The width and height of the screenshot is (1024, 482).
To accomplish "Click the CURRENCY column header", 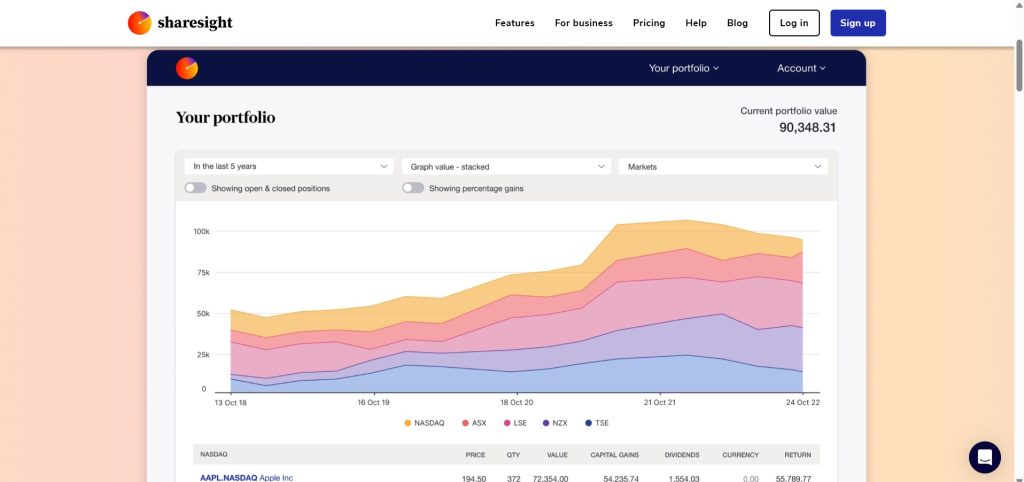I will coord(741,455).
